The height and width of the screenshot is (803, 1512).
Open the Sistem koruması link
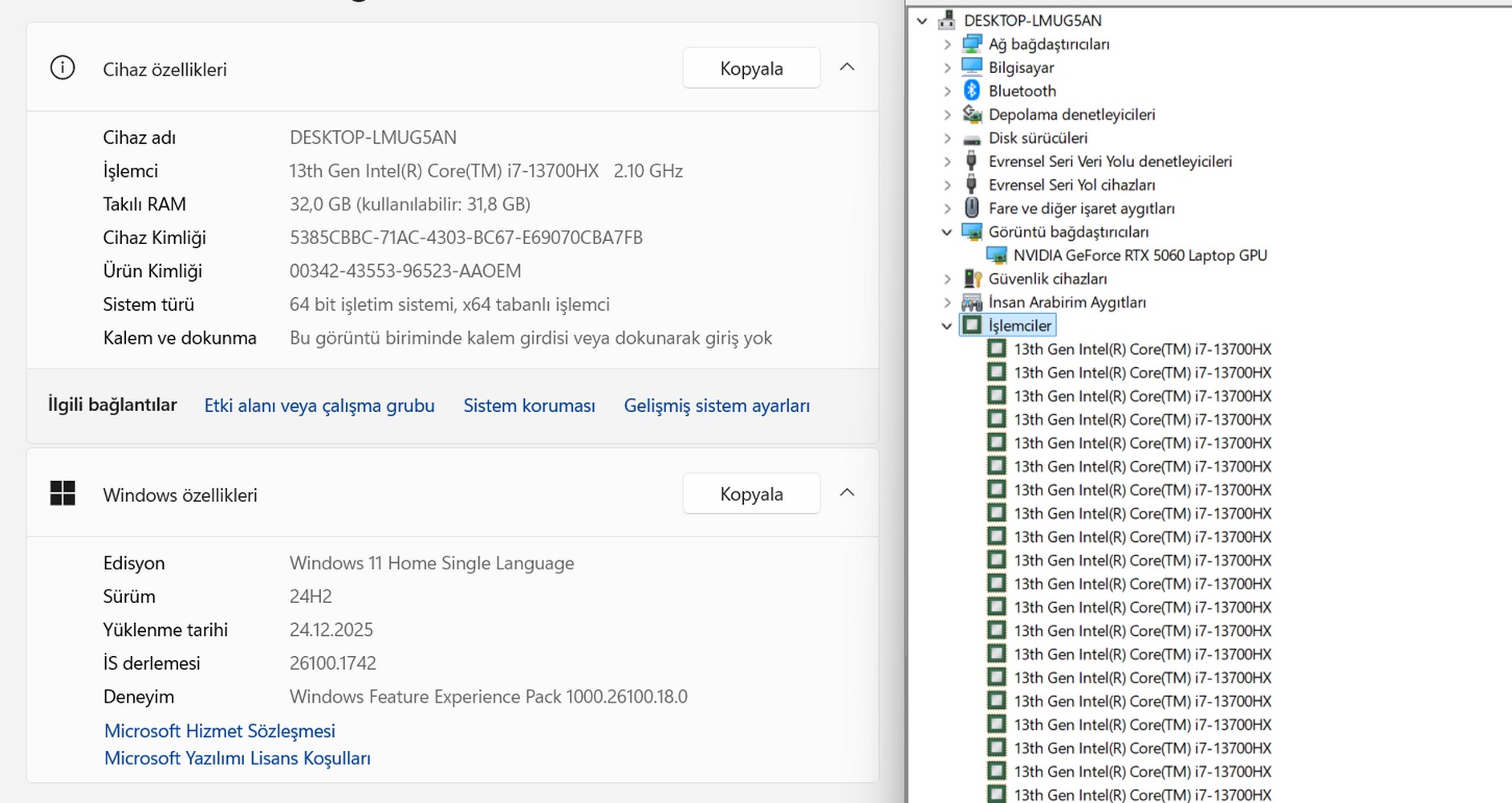click(x=529, y=406)
